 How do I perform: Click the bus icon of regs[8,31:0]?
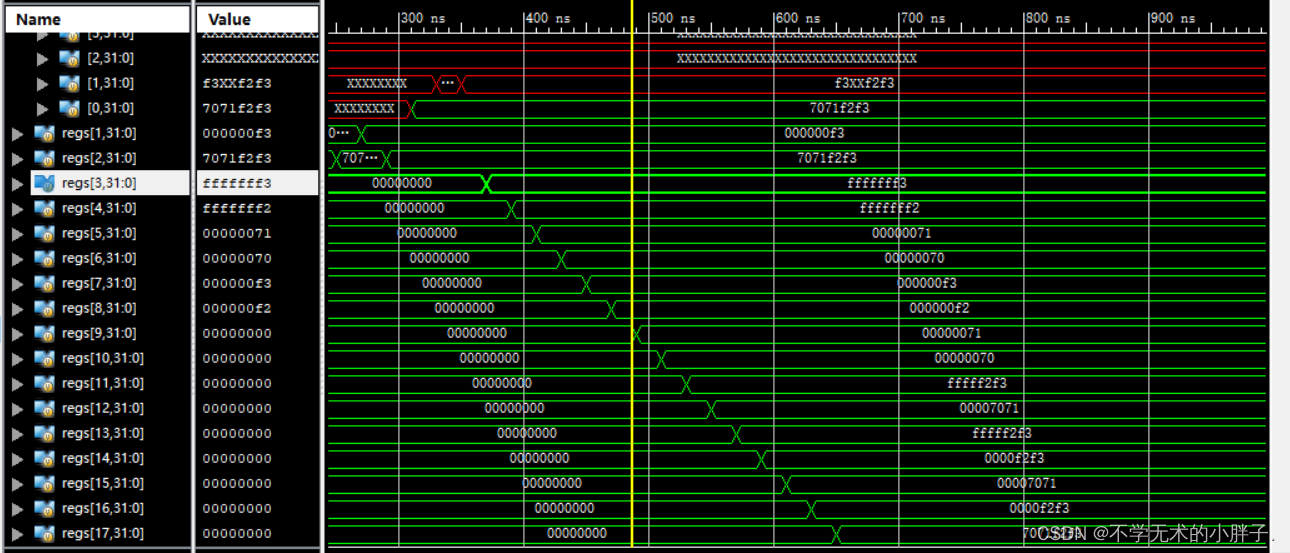pos(44,308)
